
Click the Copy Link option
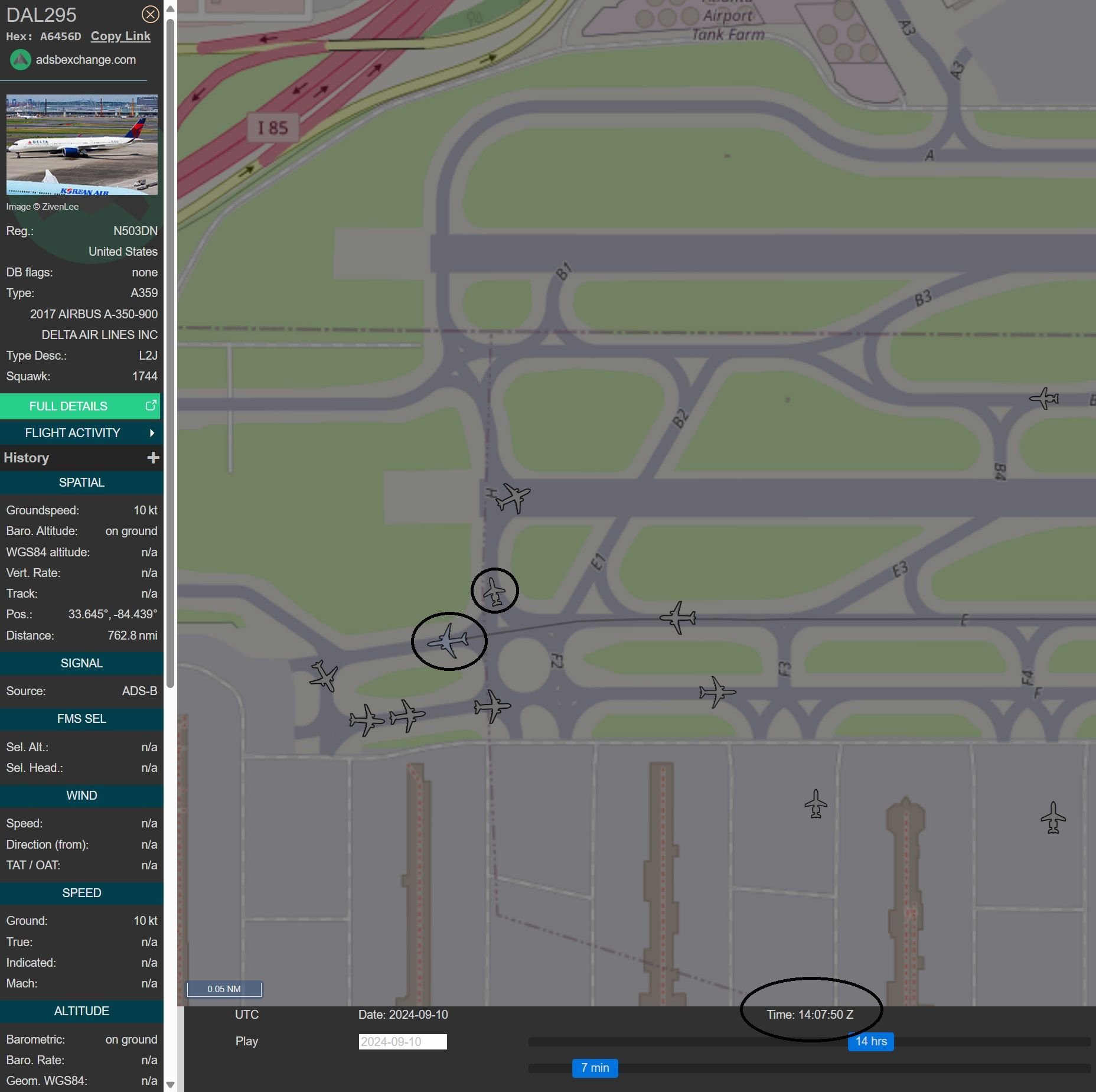point(120,36)
